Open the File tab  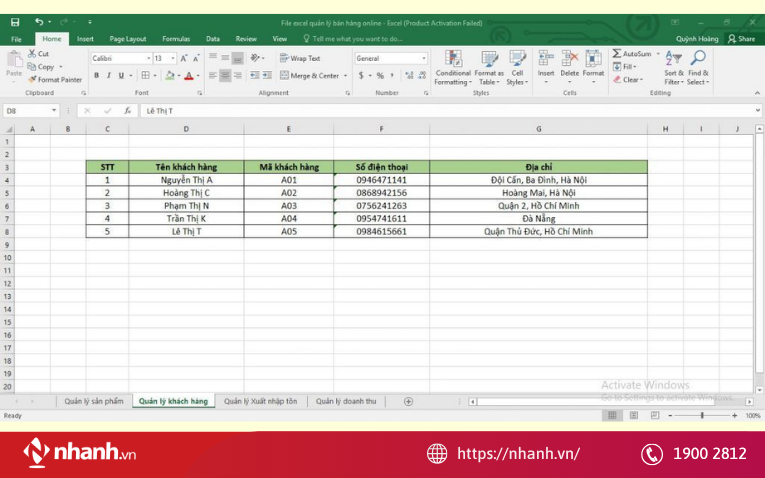tap(16, 39)
